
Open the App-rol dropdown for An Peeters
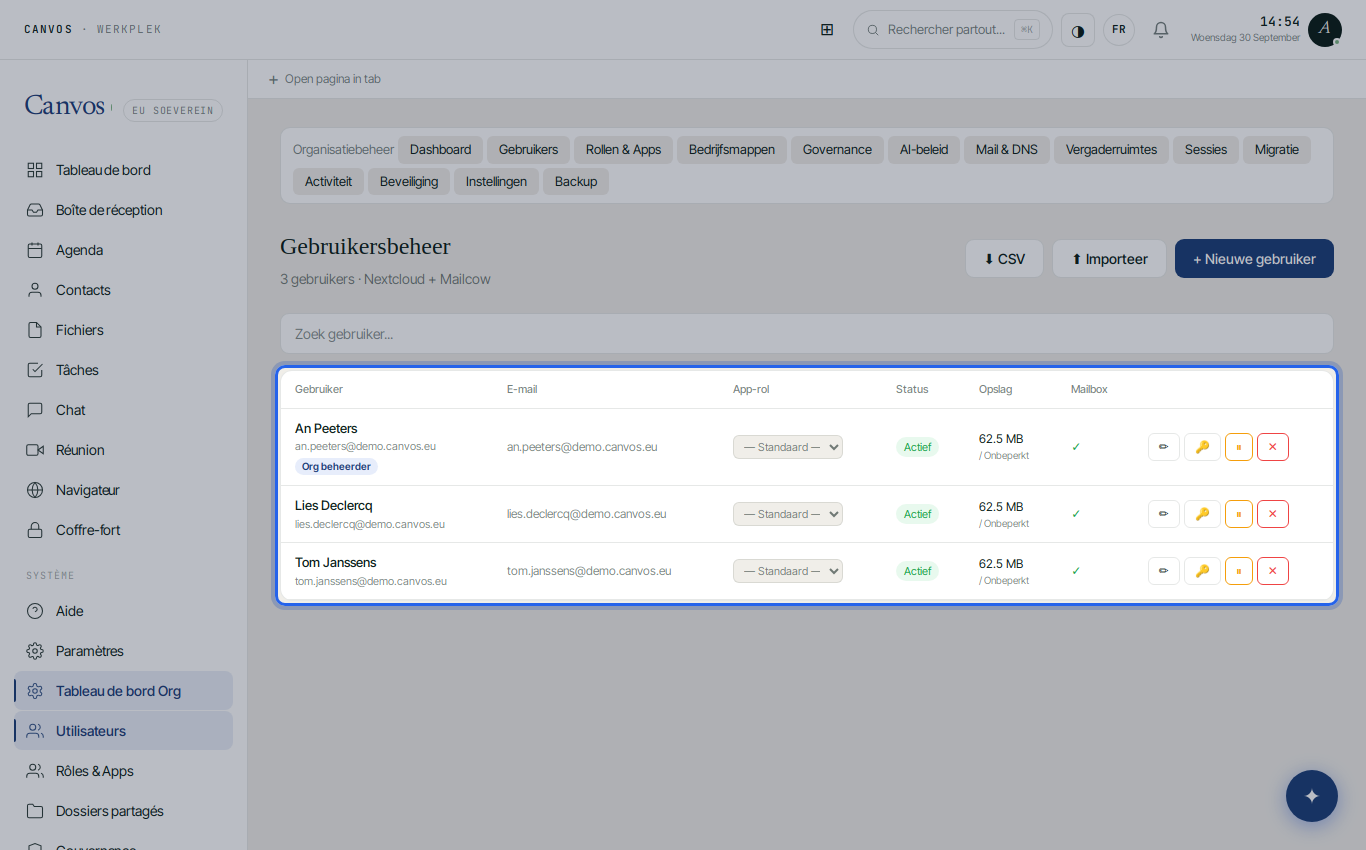pos(788,447)
